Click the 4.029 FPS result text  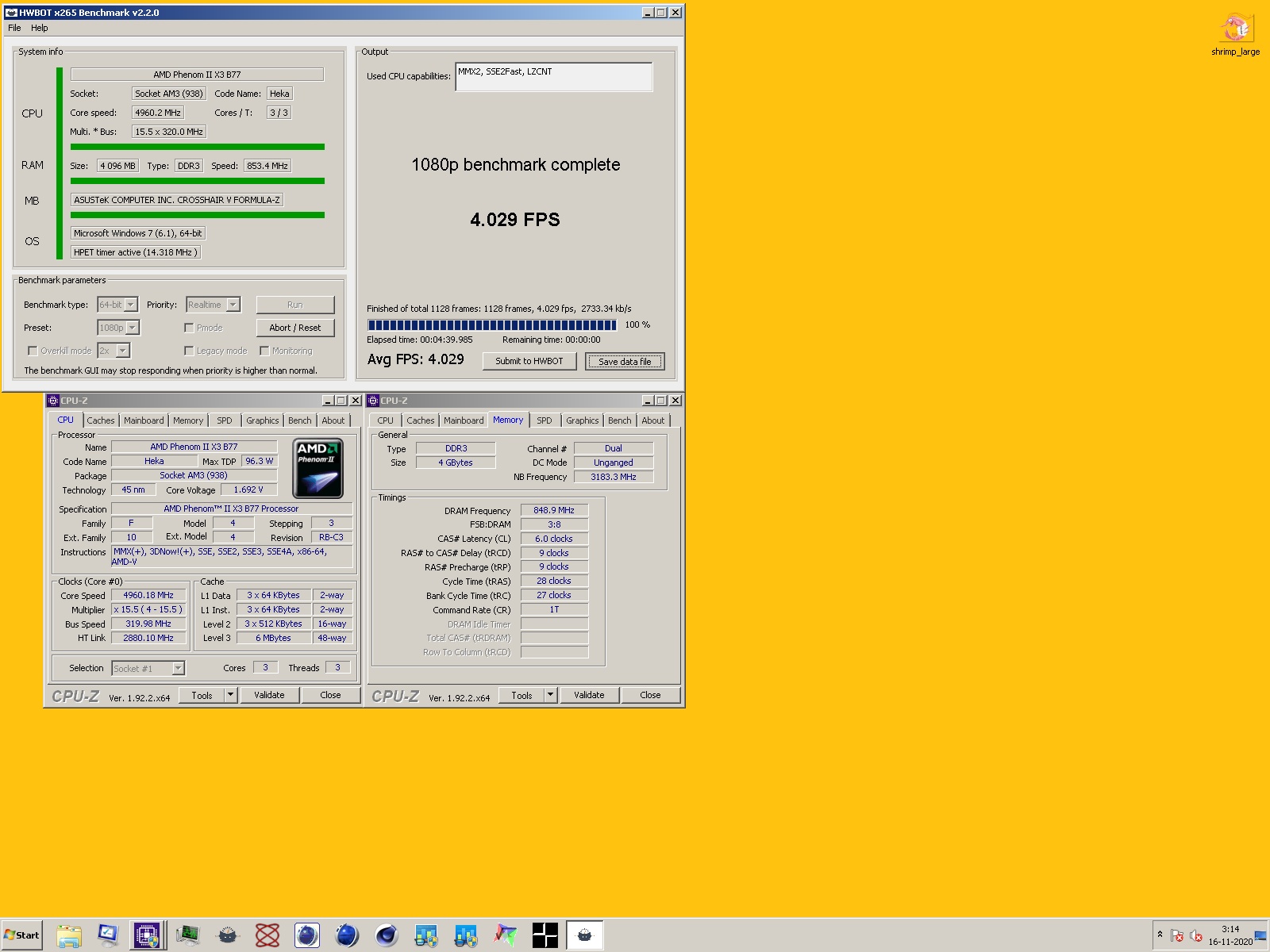tap(515, 220)
